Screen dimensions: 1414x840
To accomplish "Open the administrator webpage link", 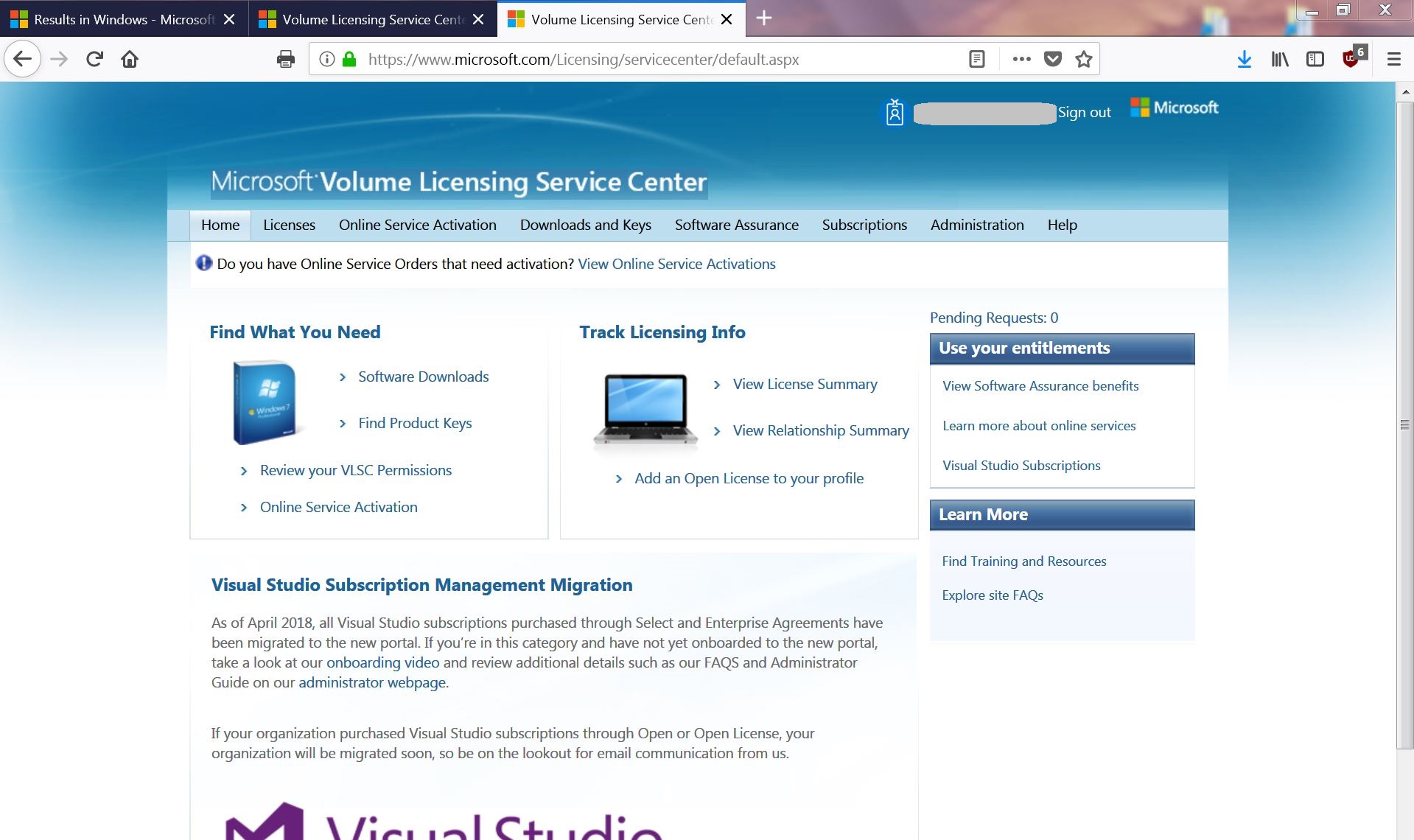I will pos(372,682).
